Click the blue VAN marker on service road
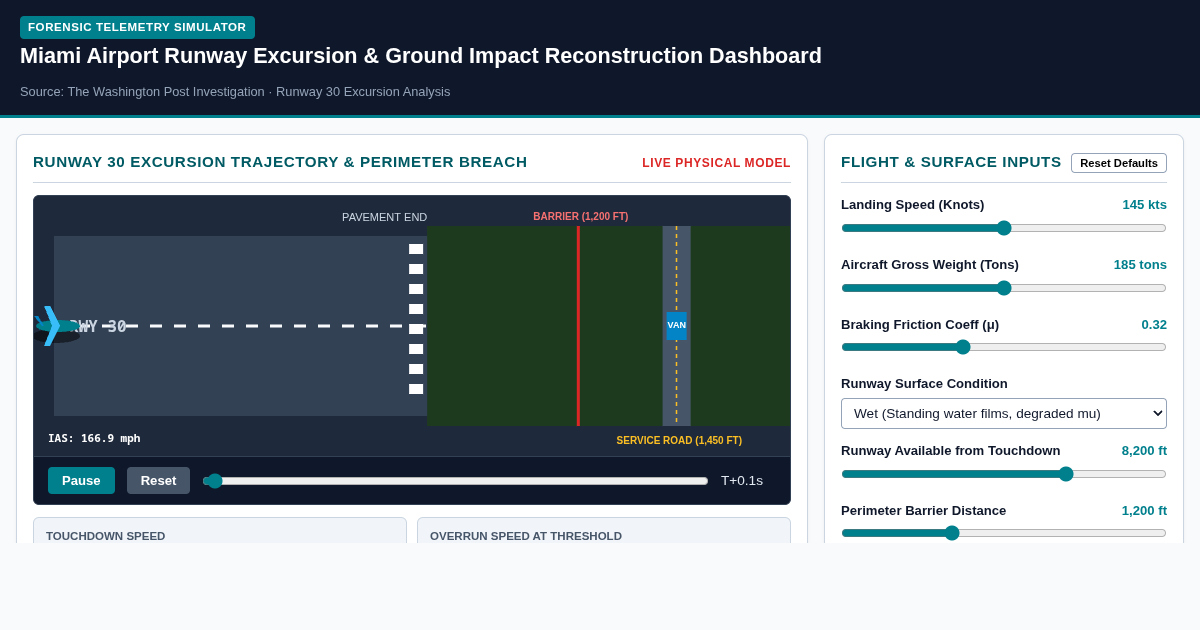This screenshot has width=1200, height=630. click(x=677, y=325)
